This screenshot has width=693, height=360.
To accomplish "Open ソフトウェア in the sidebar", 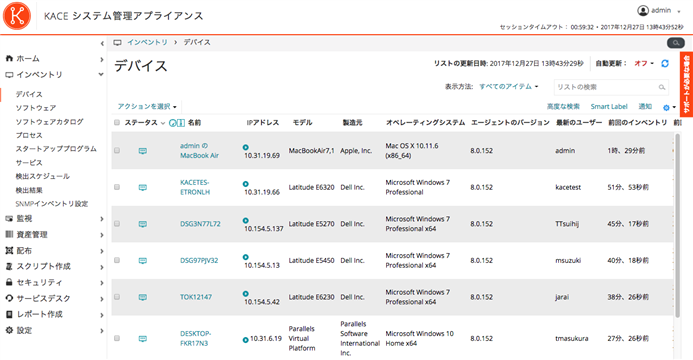I will (36, 108).
